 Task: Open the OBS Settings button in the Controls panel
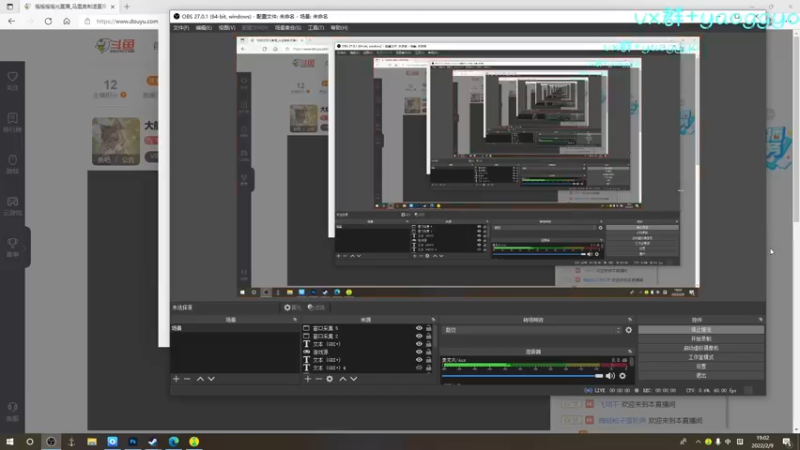tap(701, 366)
